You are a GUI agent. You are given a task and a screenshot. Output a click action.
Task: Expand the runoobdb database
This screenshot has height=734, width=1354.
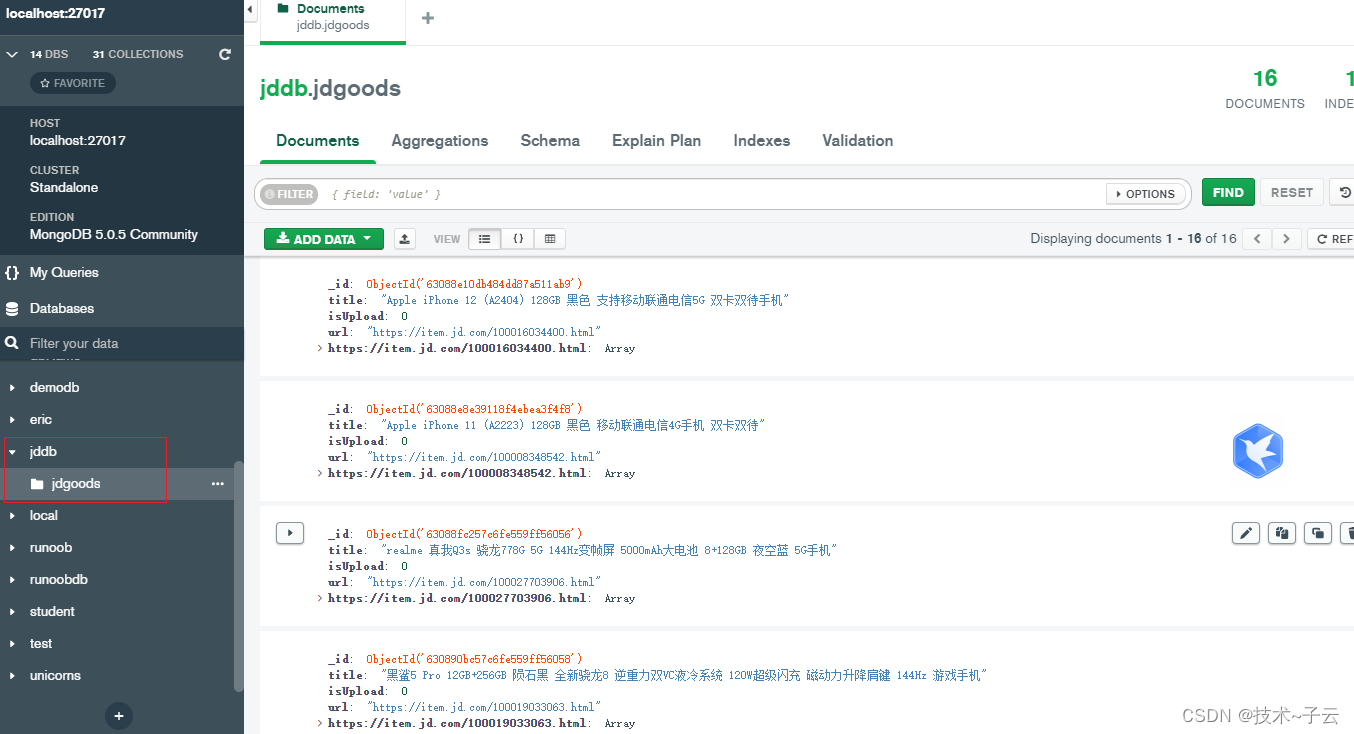click(12, 580)
